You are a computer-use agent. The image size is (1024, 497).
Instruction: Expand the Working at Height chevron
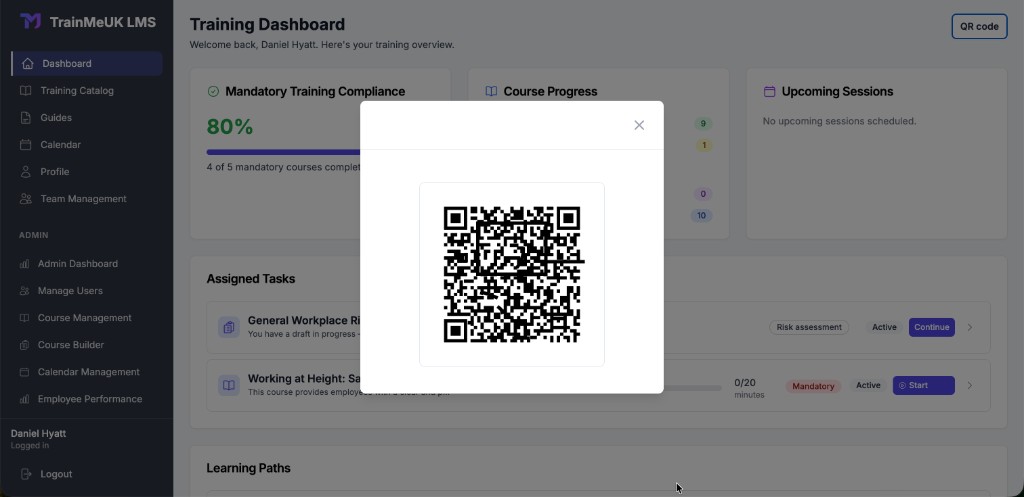[970, 385]
